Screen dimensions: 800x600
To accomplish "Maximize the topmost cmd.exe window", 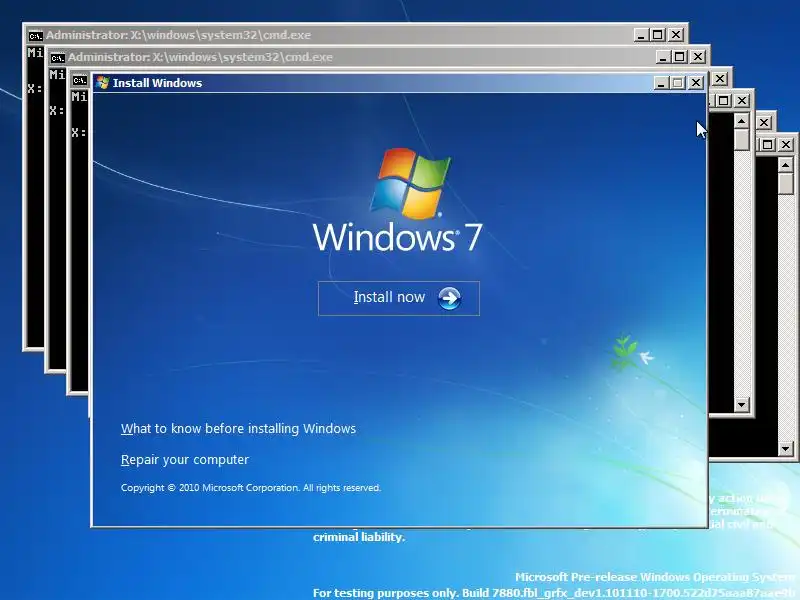I will (x=658, y=35).
